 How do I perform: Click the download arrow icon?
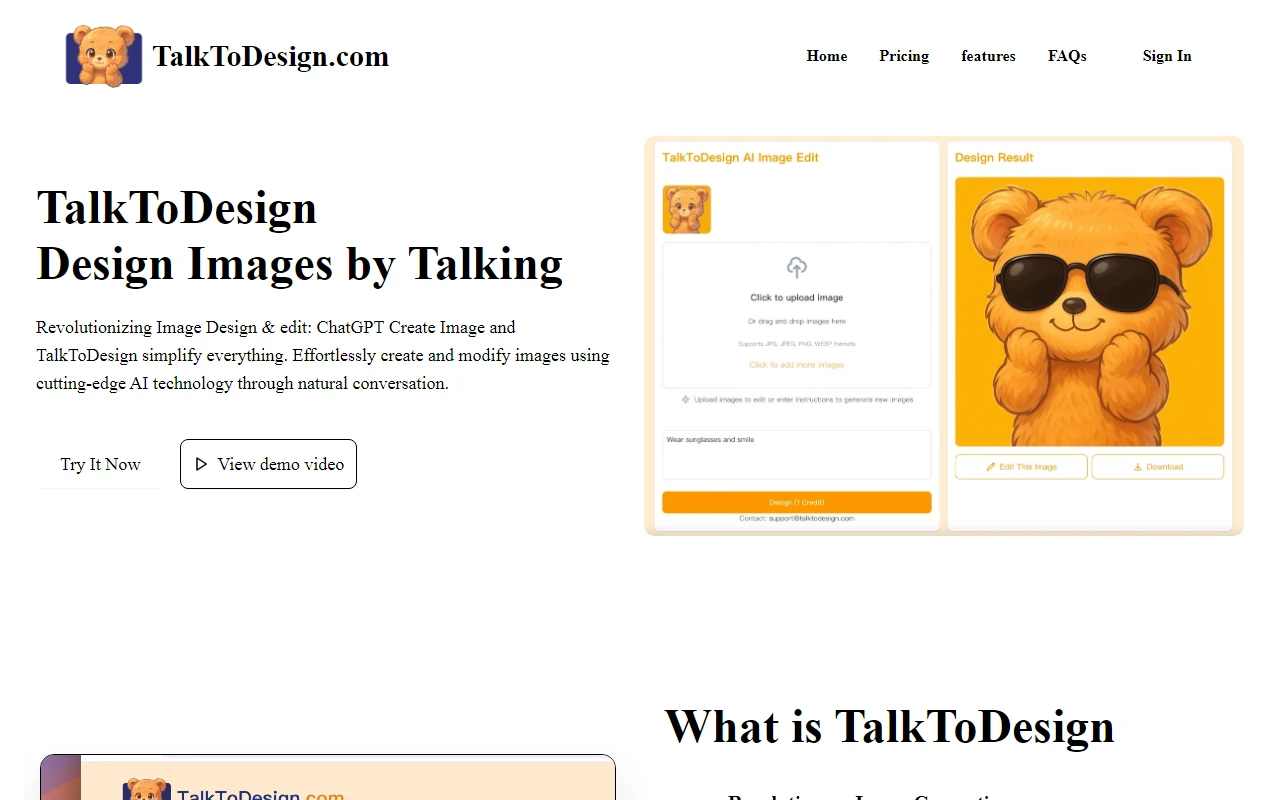(x=1137, y=466)
